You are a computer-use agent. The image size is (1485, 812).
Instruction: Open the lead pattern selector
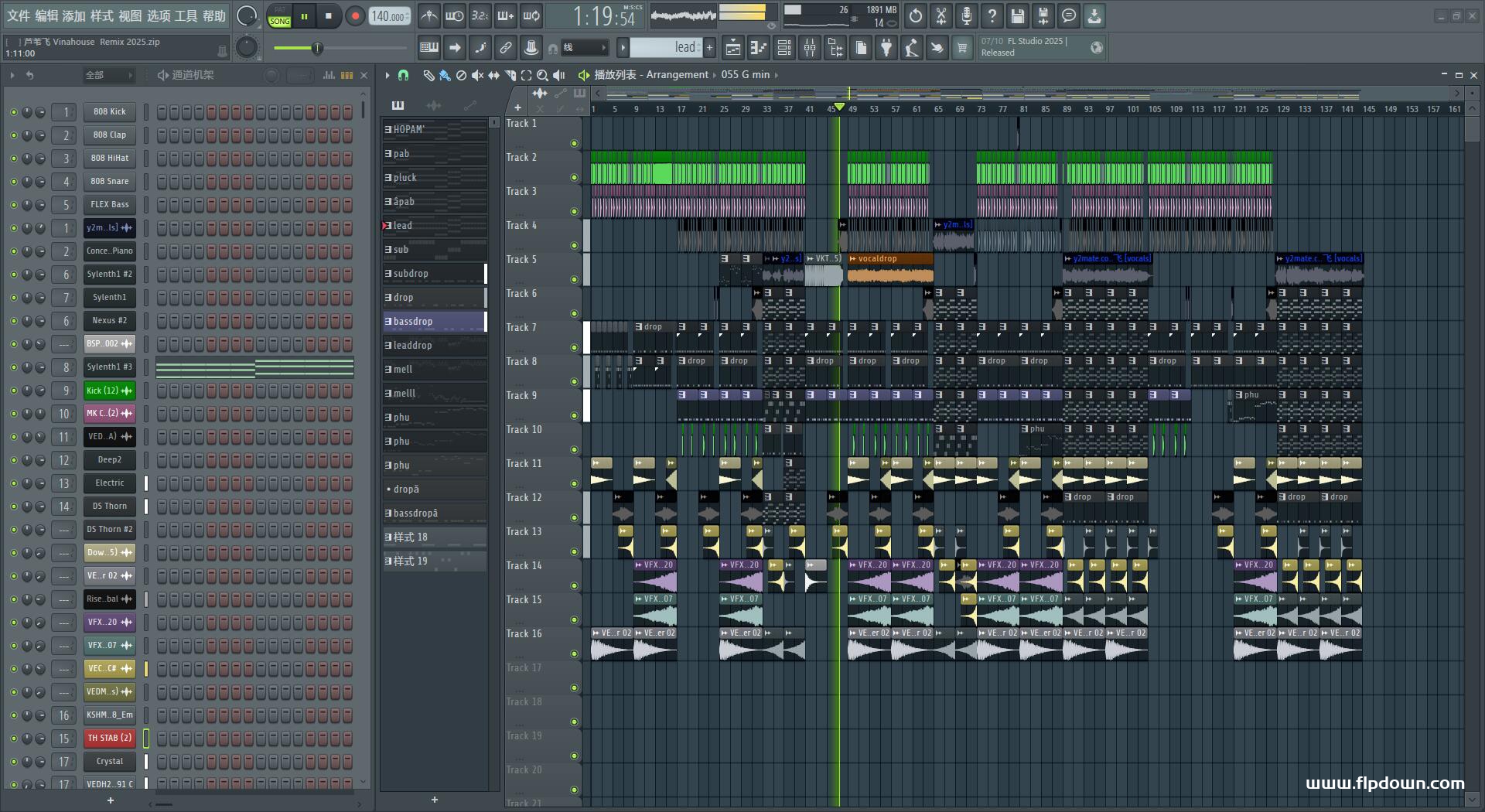(x=666, y=48)
